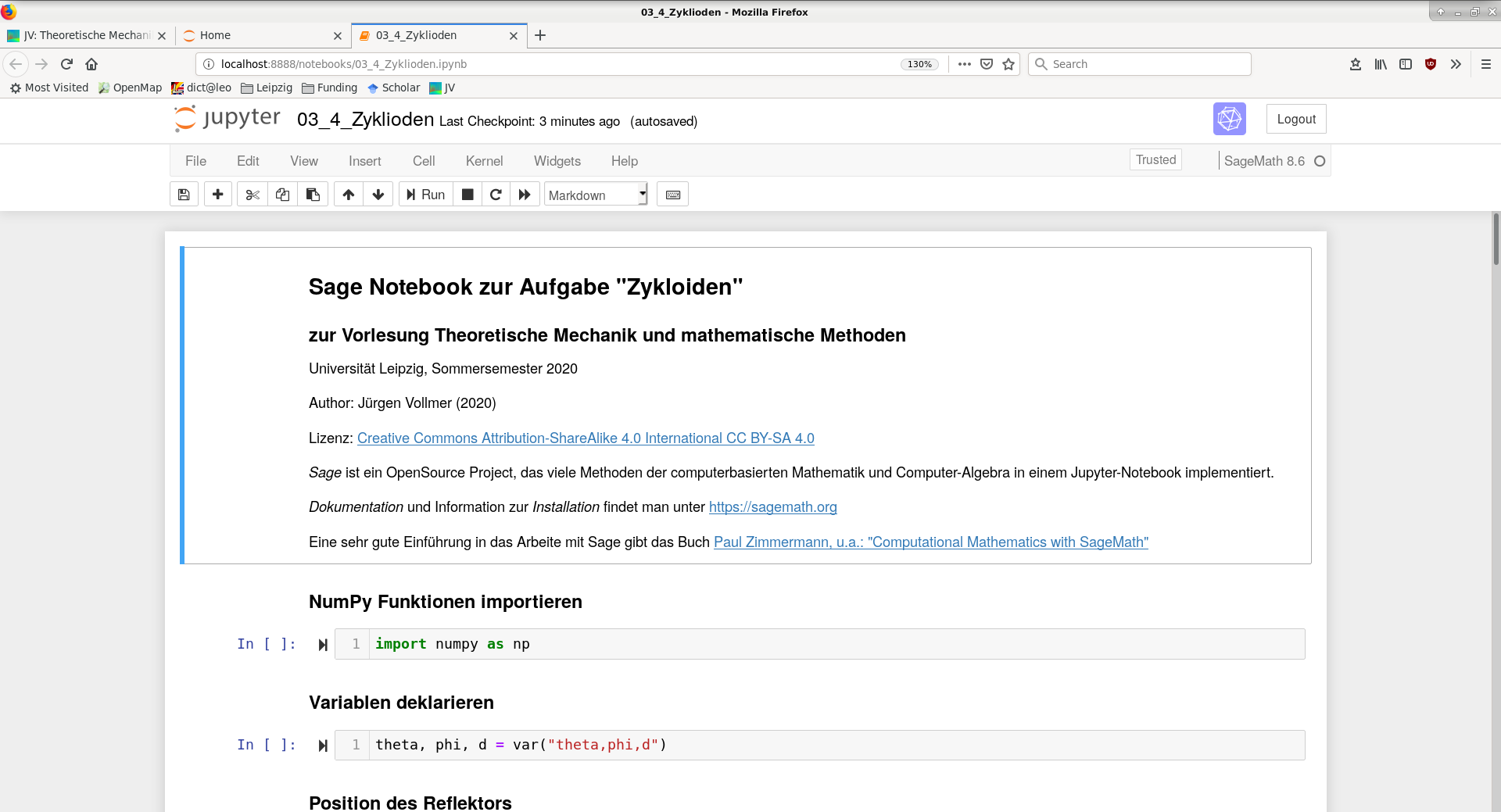Open the Insert menu
The width and height of the screenshot is (1501, 812).
pos(365,161)
